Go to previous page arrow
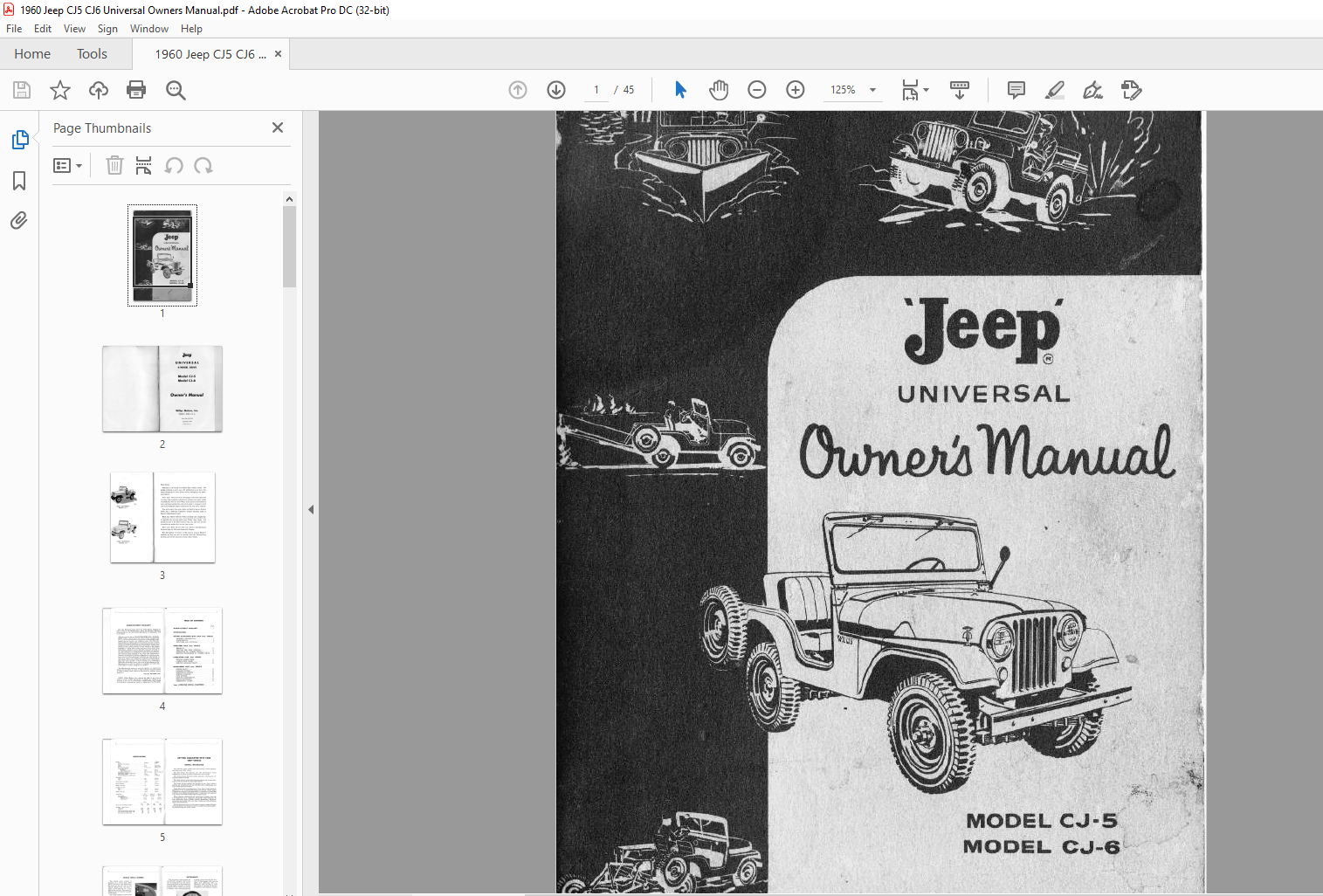Image resolution: width=1323 pixels, height=896 pixels. tap(518, 90)
